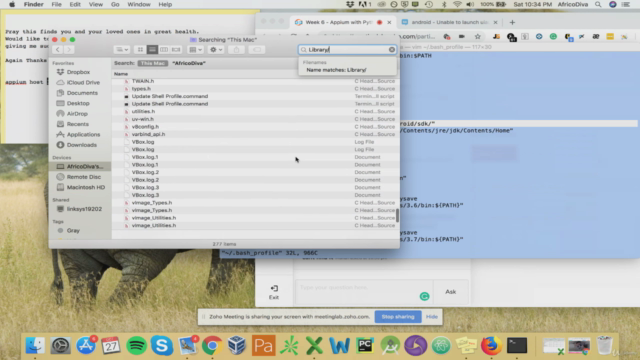This screenshot has height=360, width=640.
Task: Select the uv-win.h file row
Action: click(256, 119)
